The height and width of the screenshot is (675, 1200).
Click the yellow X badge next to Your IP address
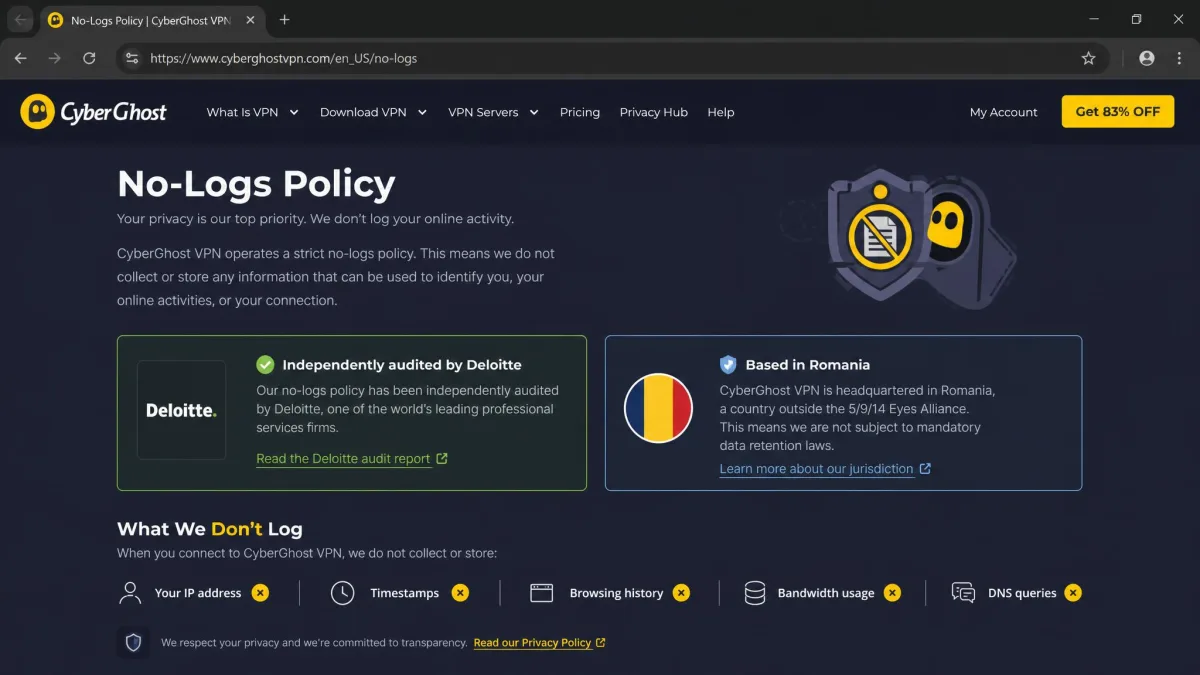click(260, 593)
